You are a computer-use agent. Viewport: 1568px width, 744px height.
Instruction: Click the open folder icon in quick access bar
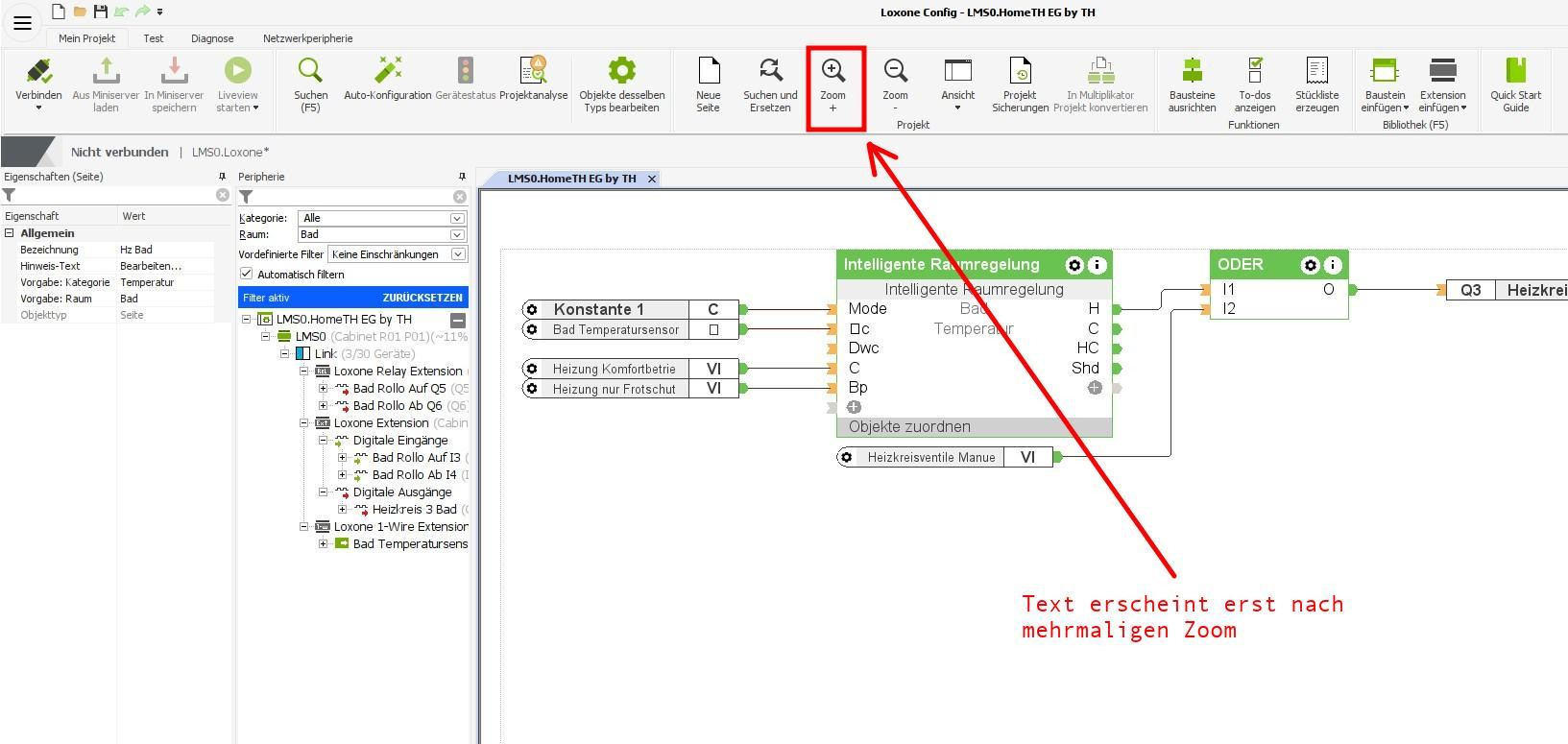click(x=80, y=12)
